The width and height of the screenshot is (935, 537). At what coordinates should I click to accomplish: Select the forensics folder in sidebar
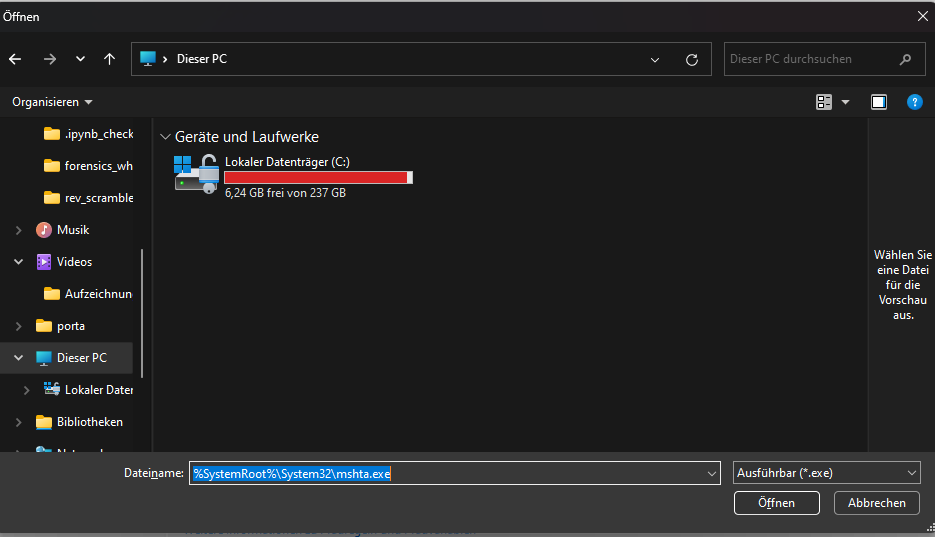point(98,166)
